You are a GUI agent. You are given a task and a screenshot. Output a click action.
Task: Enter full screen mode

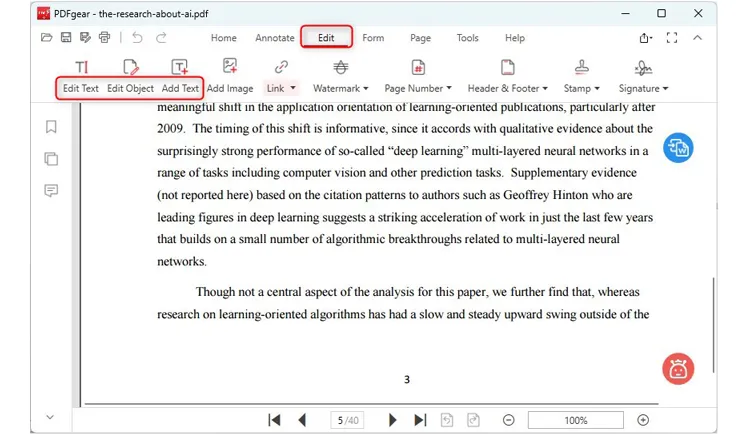click(x=672, y=38)
